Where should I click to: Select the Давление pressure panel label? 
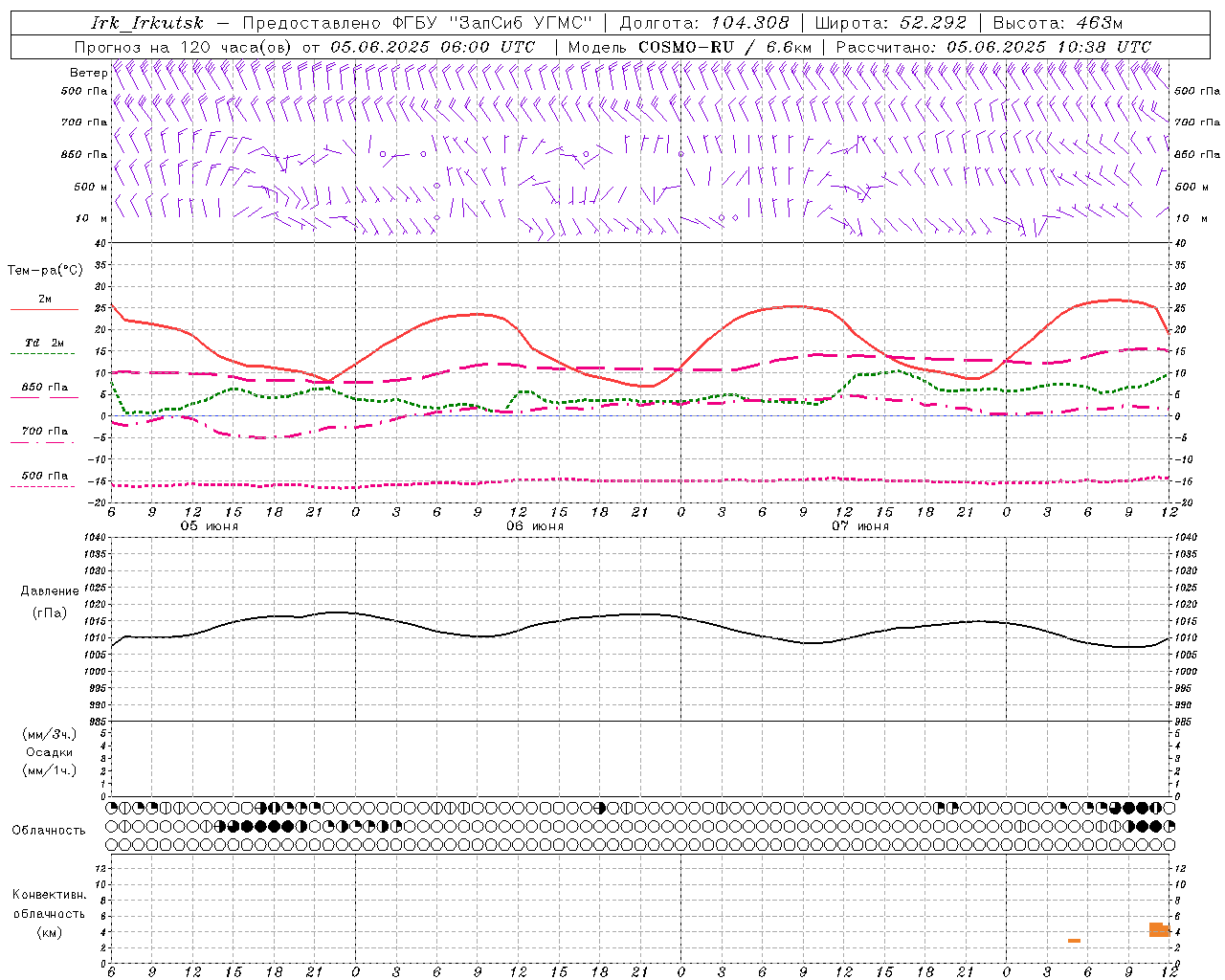50,591
